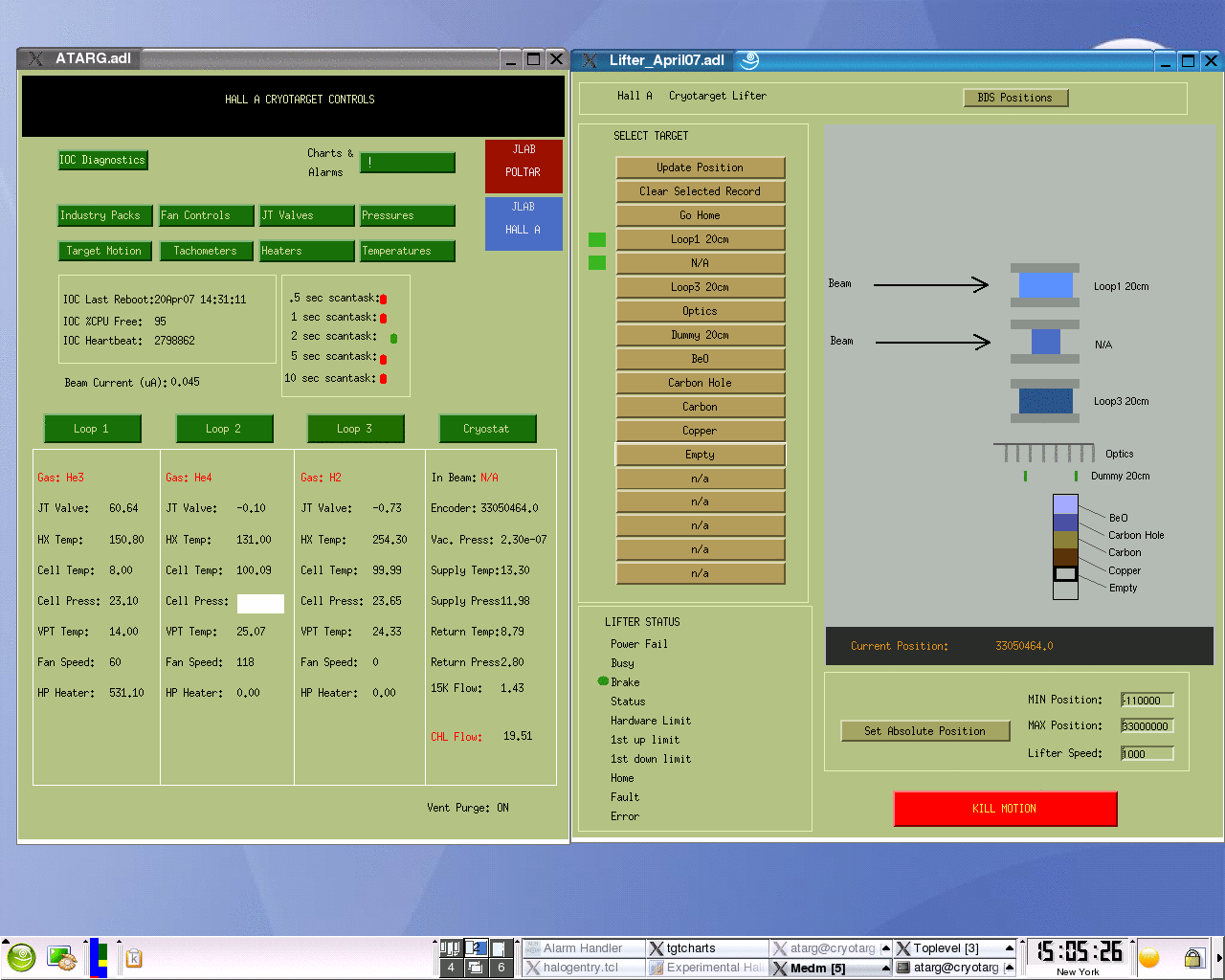Viewport: 1225px width, 980px height.
Task: Click the blank Loop 2 Cell Press field
Action: (260, 603)
